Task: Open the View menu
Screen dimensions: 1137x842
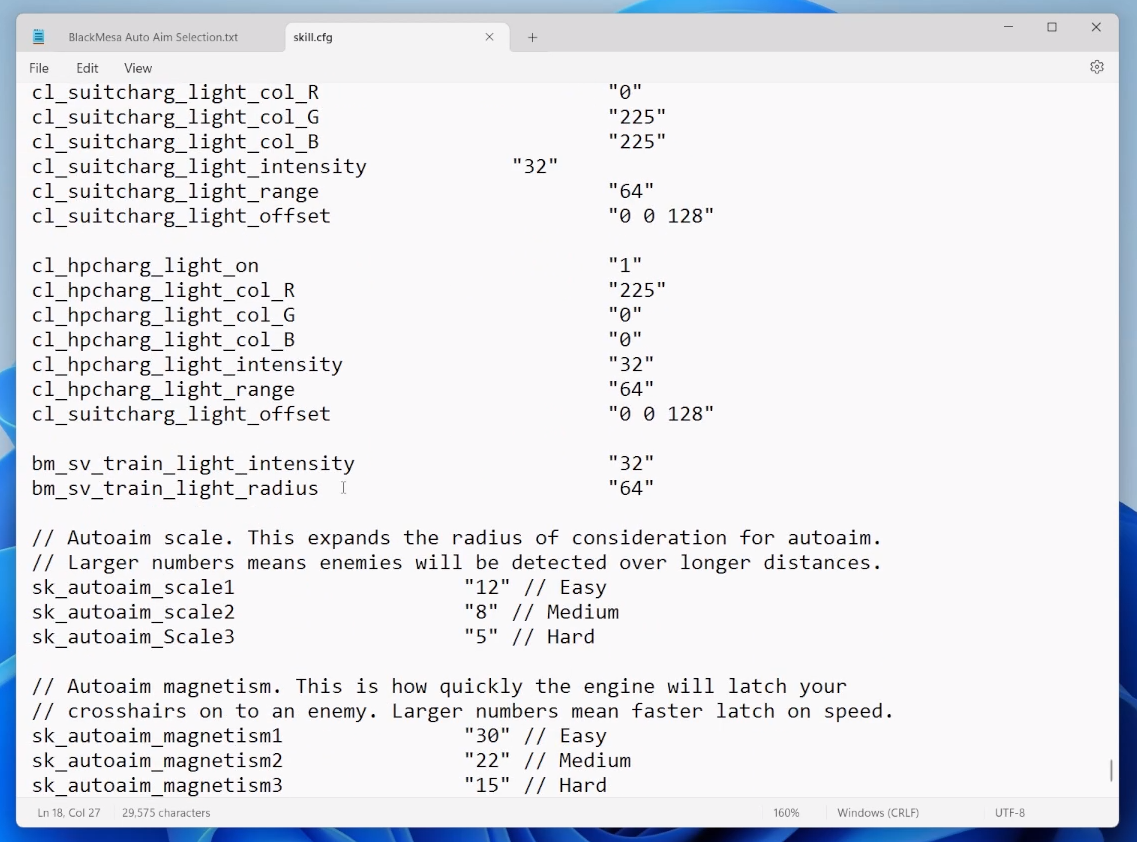Action: [138, 68]
